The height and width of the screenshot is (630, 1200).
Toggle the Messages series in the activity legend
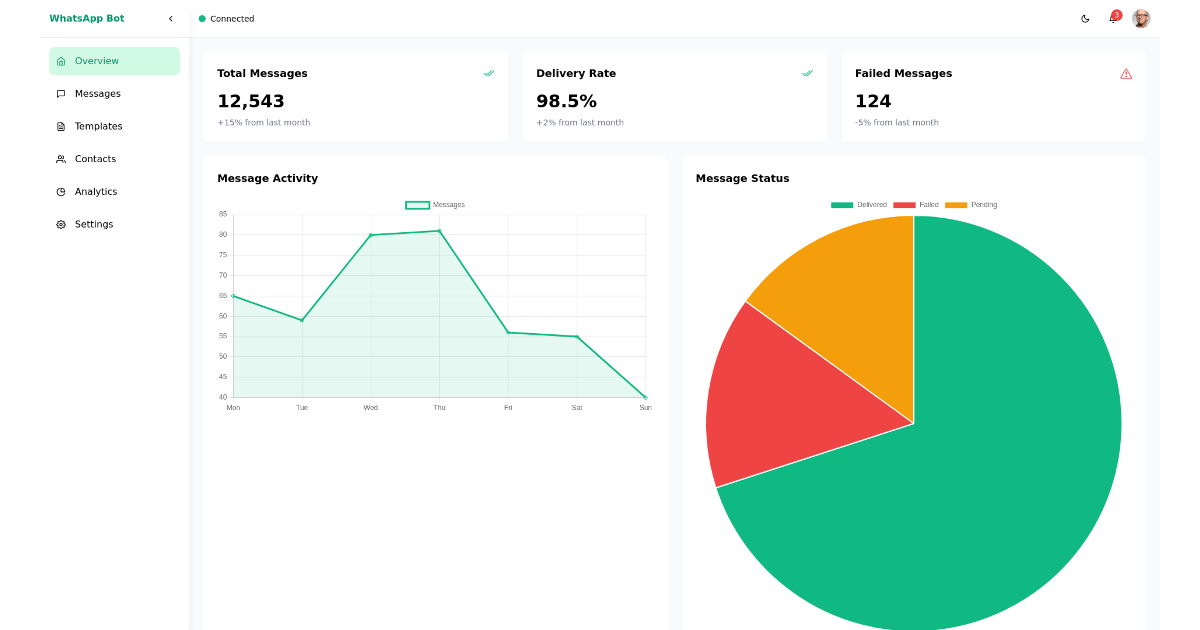432,204
